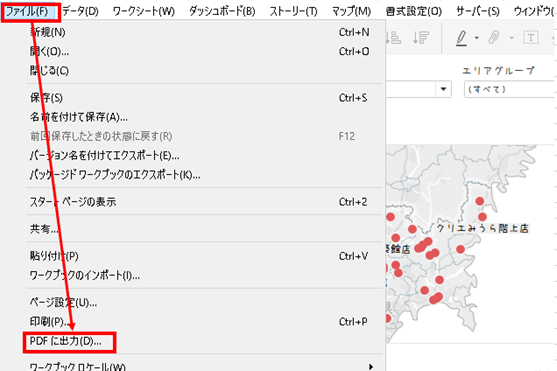Open the データ(D) menu
Screen dimensions: 557x371
[80, 11]
